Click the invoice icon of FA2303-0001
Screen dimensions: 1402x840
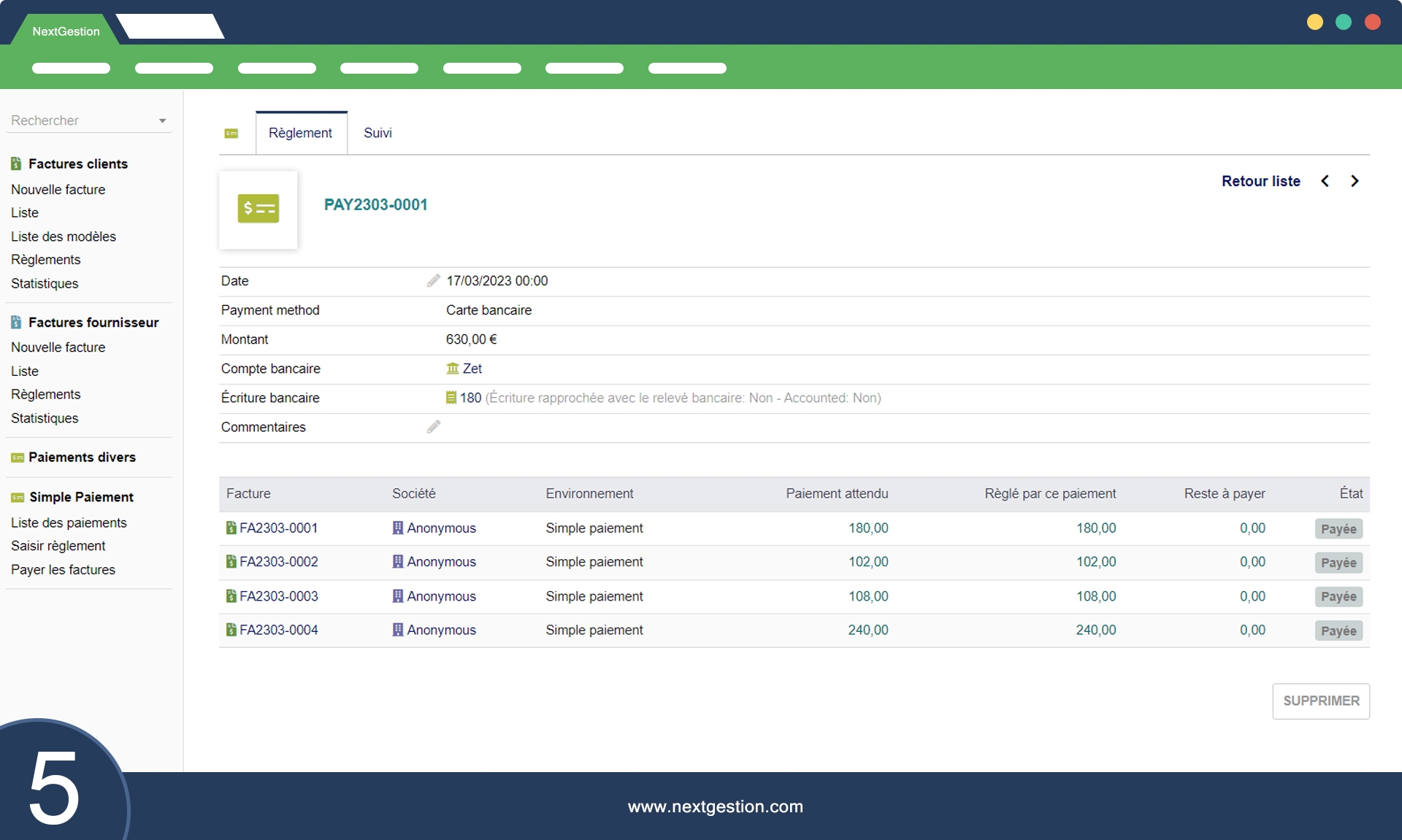coord(231,528)
